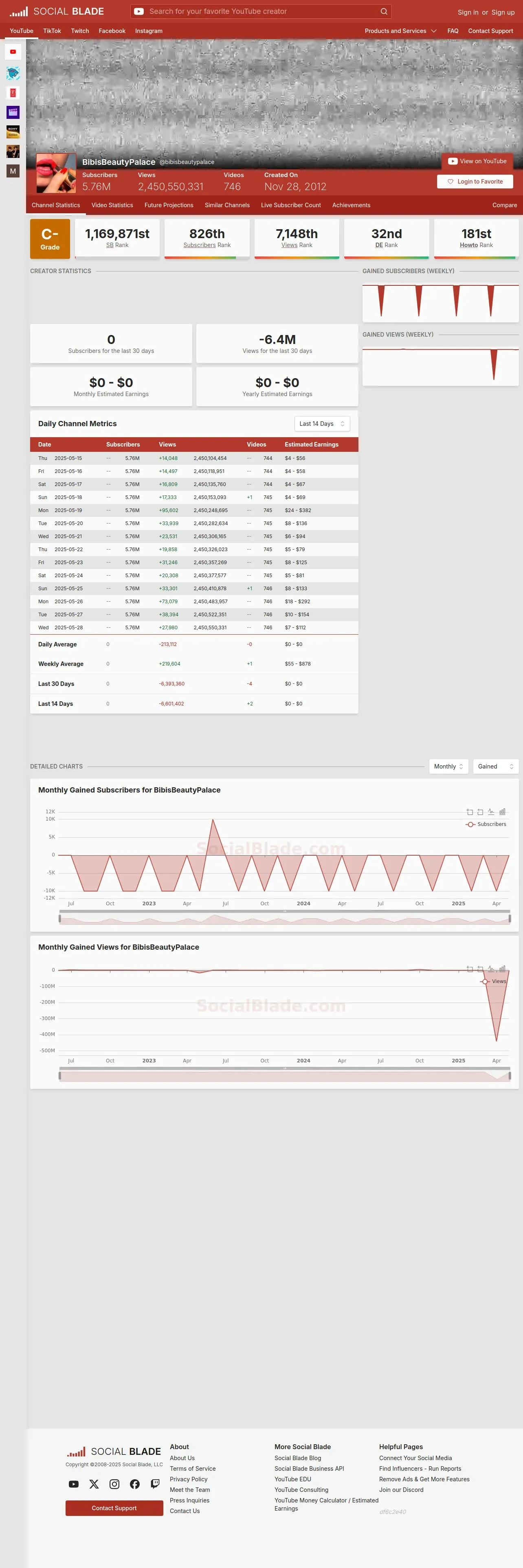Open the purple clapperboard channel icon in sidebar

coord(13,112)
